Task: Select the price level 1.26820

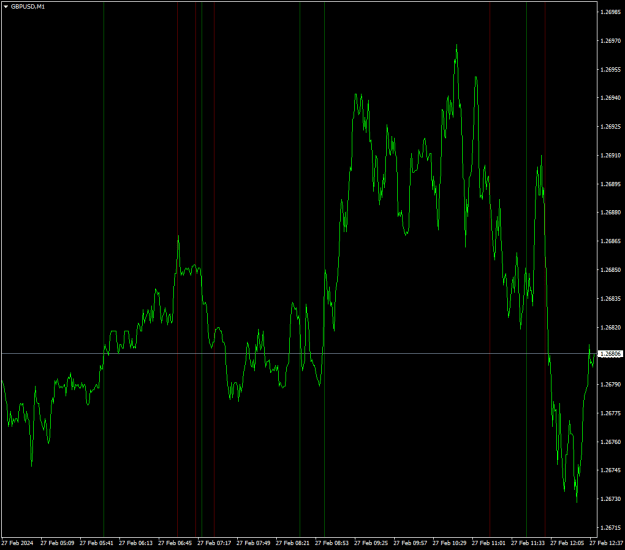Action: click(610, 327)
